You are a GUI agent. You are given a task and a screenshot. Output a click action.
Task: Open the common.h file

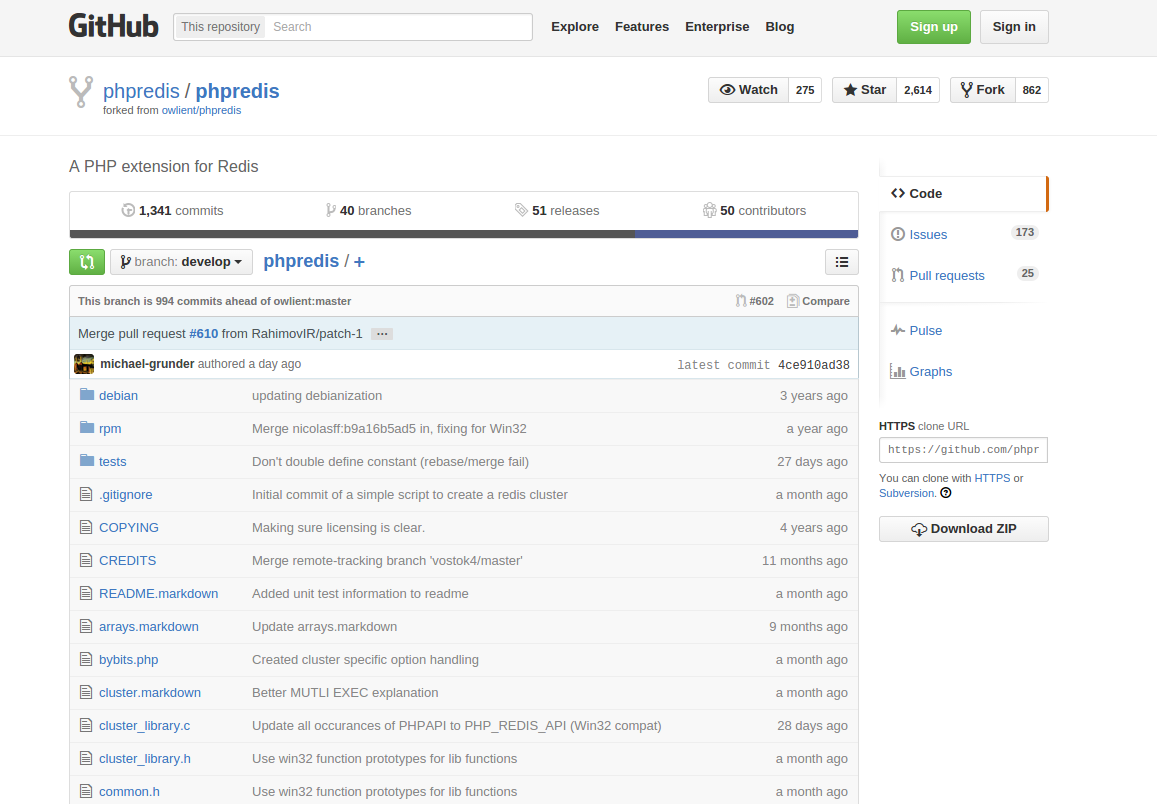point(129,791)
